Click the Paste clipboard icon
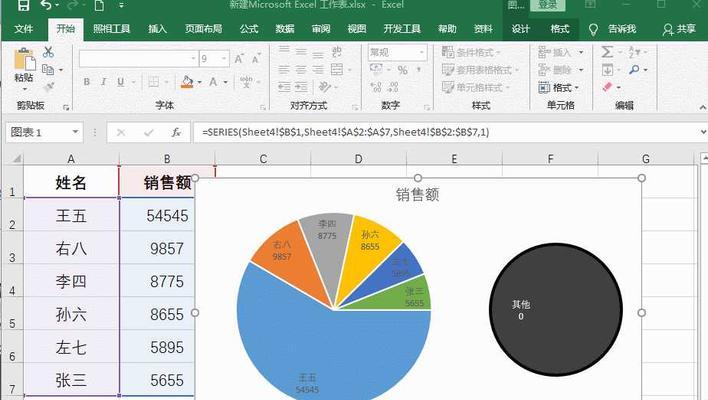708x400 pixels. click(x=24, y=60)
